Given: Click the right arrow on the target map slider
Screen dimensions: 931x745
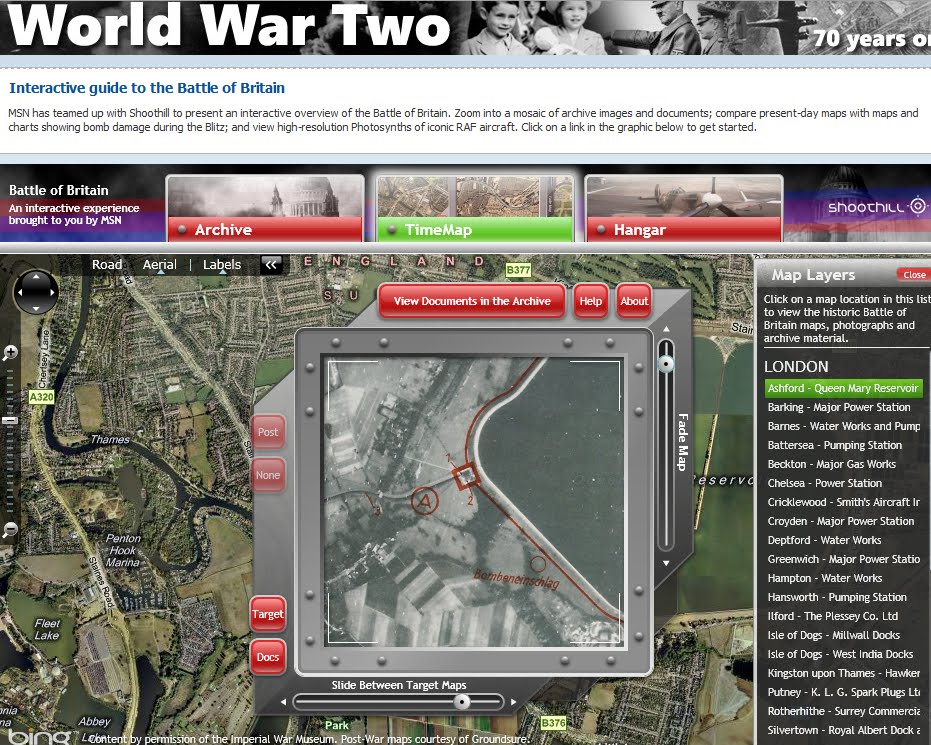Looking at the screenshot, I should [x=513, y=700].
